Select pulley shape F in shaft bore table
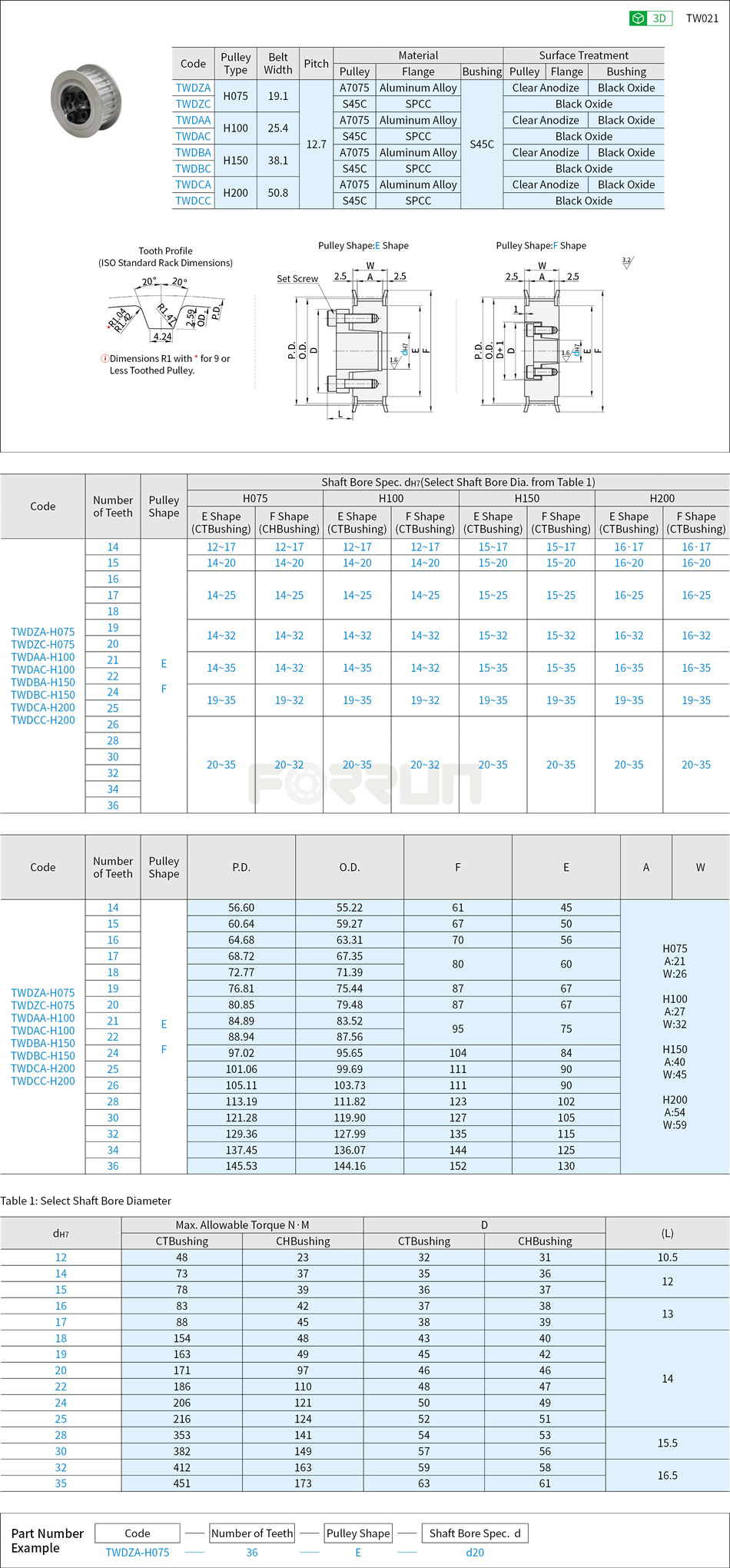This screenshot has height=1568, width=730. click(x=164, y=689)
